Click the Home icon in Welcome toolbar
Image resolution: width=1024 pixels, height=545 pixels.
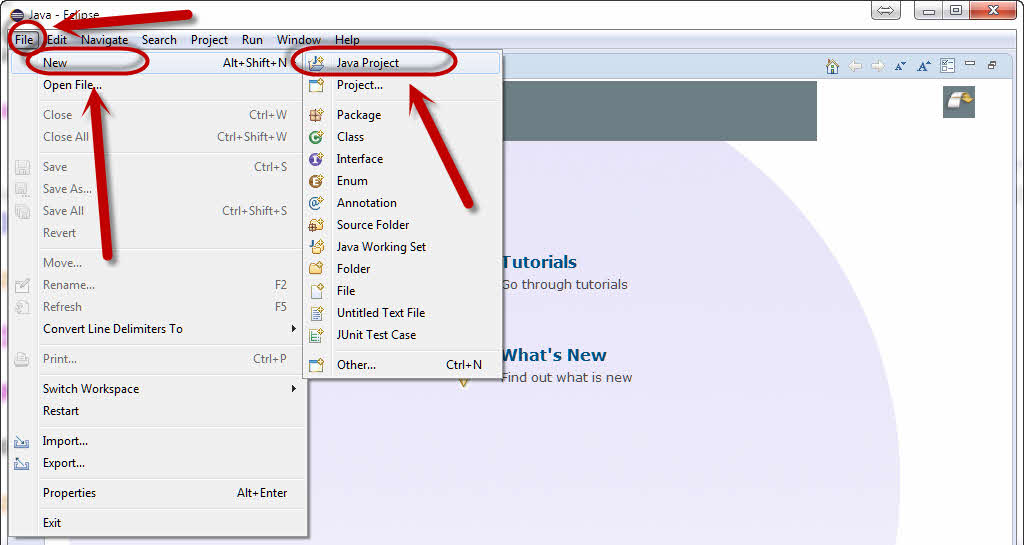coord(832,66)
